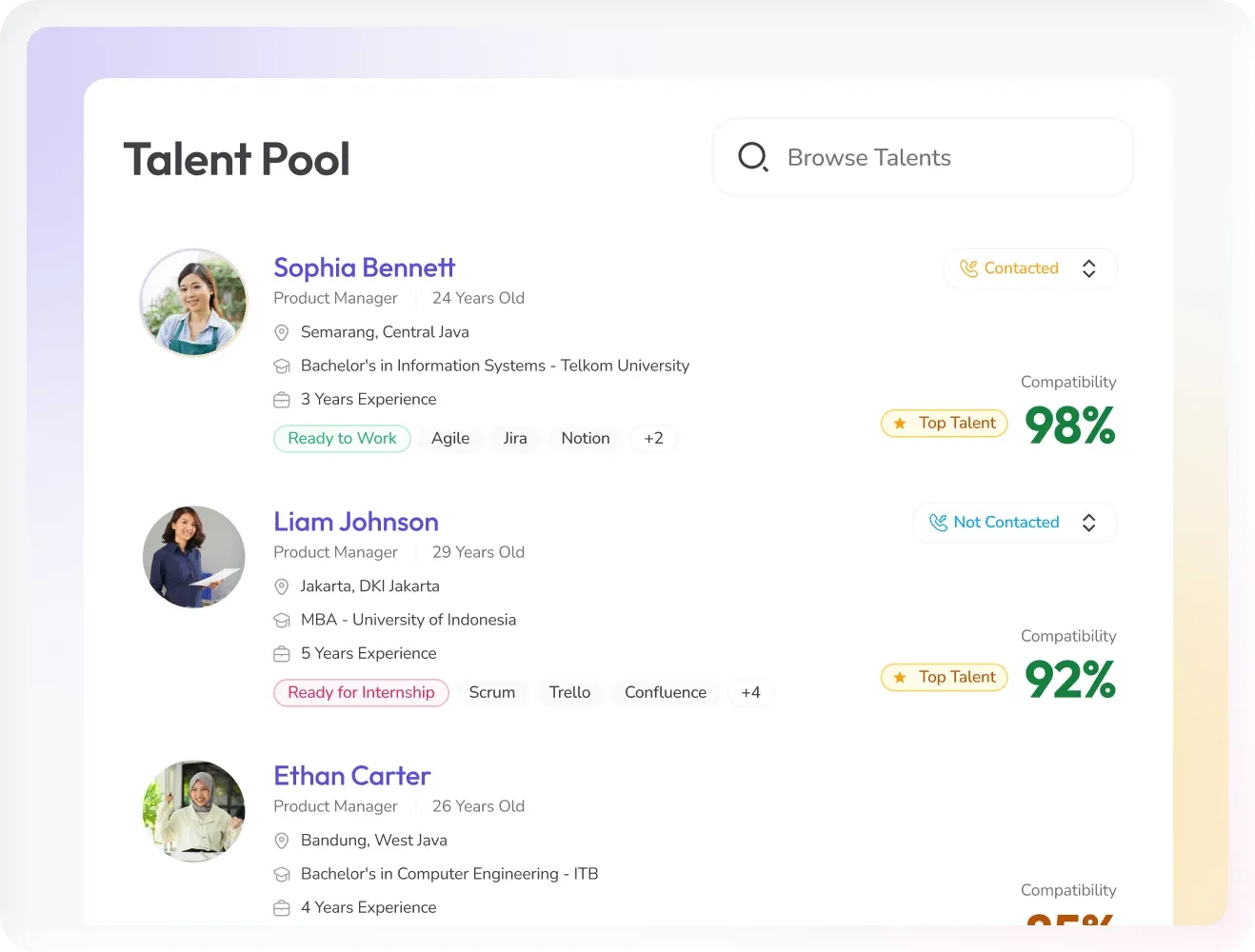Click 'Bandung, West Java' location text

tap(374, 841)
